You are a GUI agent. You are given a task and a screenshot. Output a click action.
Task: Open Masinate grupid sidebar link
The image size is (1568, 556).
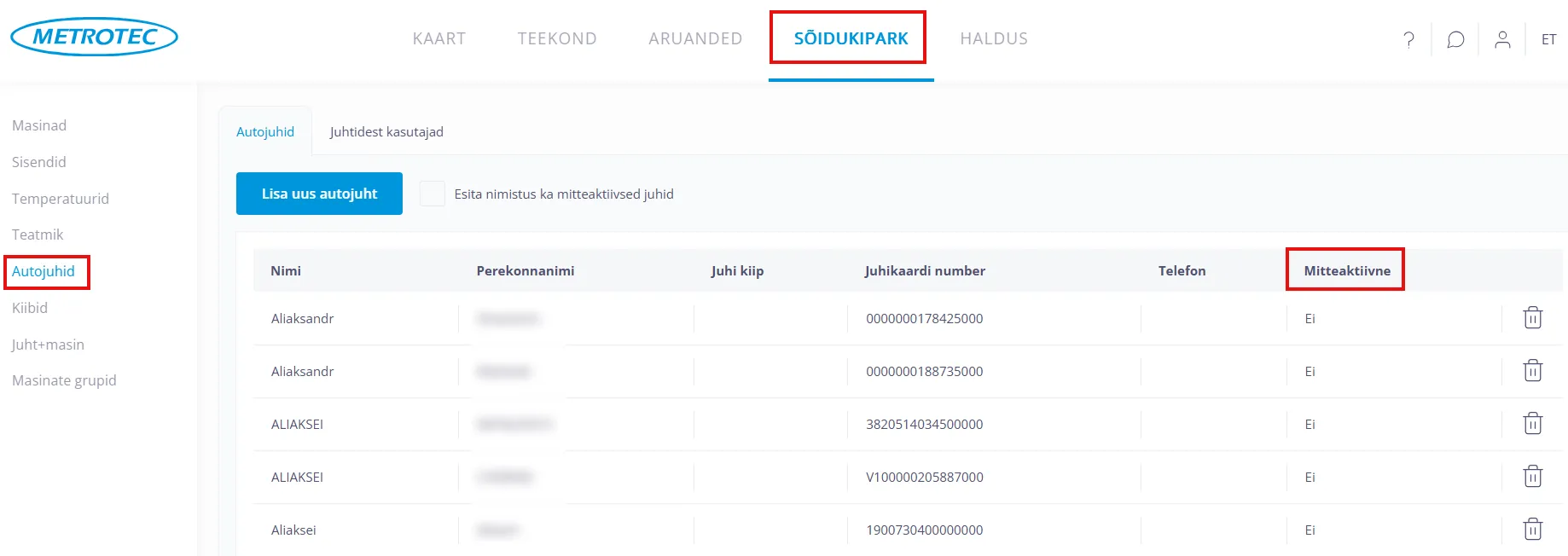64,380
